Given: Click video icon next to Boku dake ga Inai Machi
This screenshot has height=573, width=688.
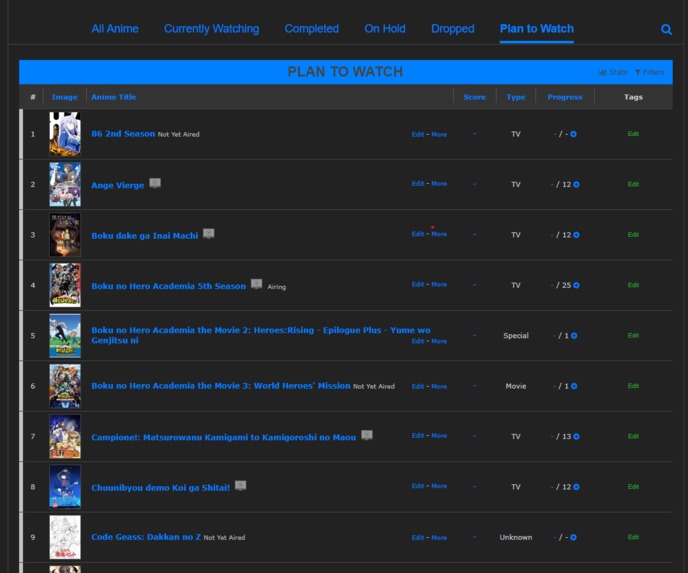Looking at the screenshot, I should click(x=208, y=233).
